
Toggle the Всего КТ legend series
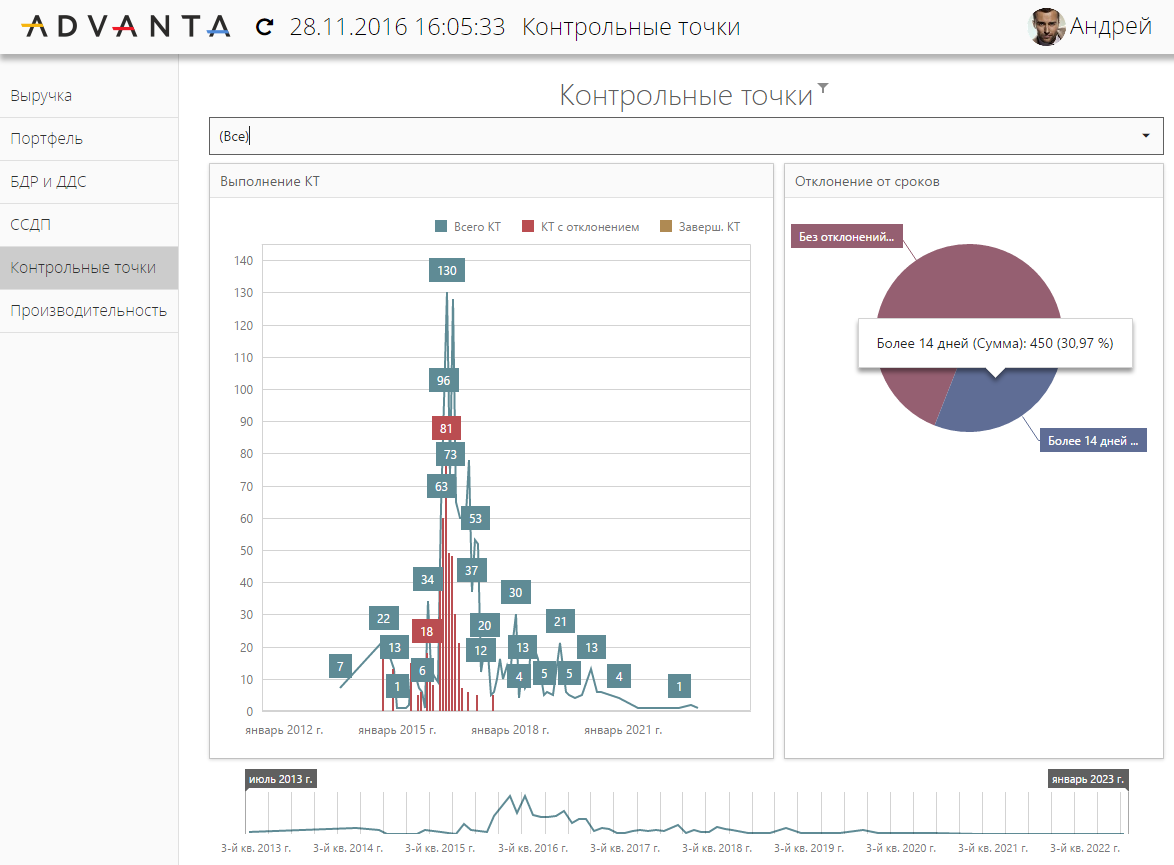[468, 227]
